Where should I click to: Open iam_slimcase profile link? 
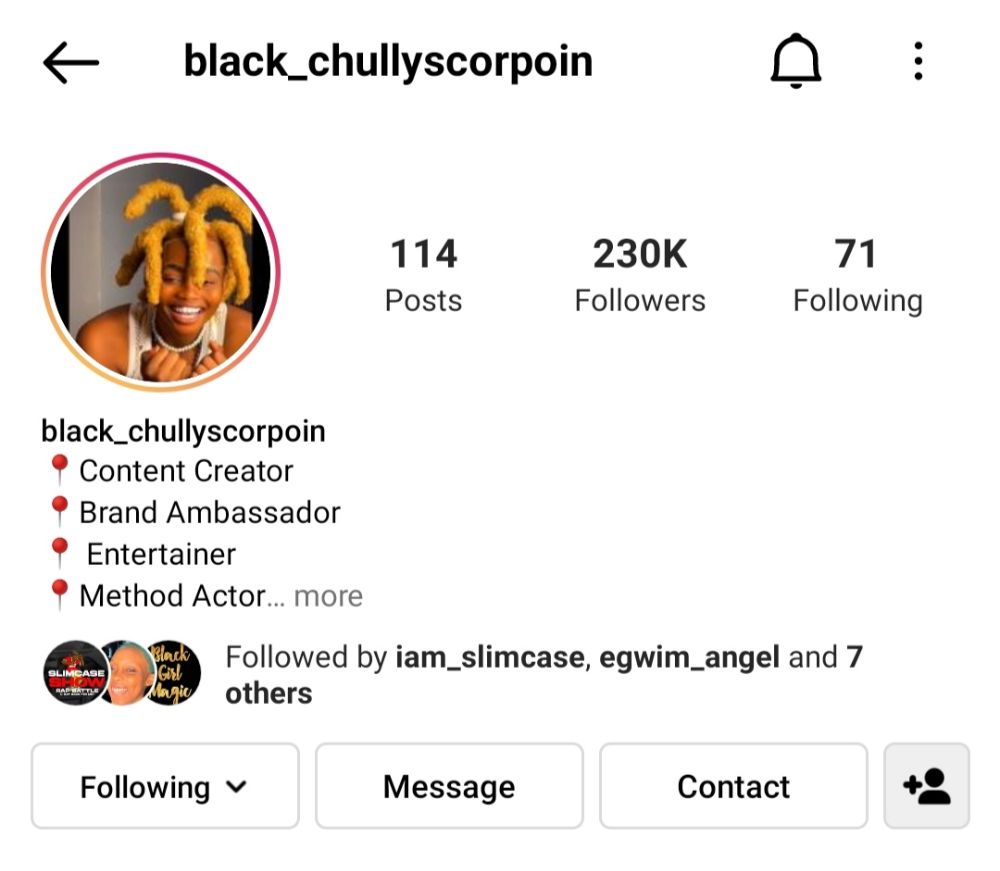pyautogui.click(x=490, y=657)
